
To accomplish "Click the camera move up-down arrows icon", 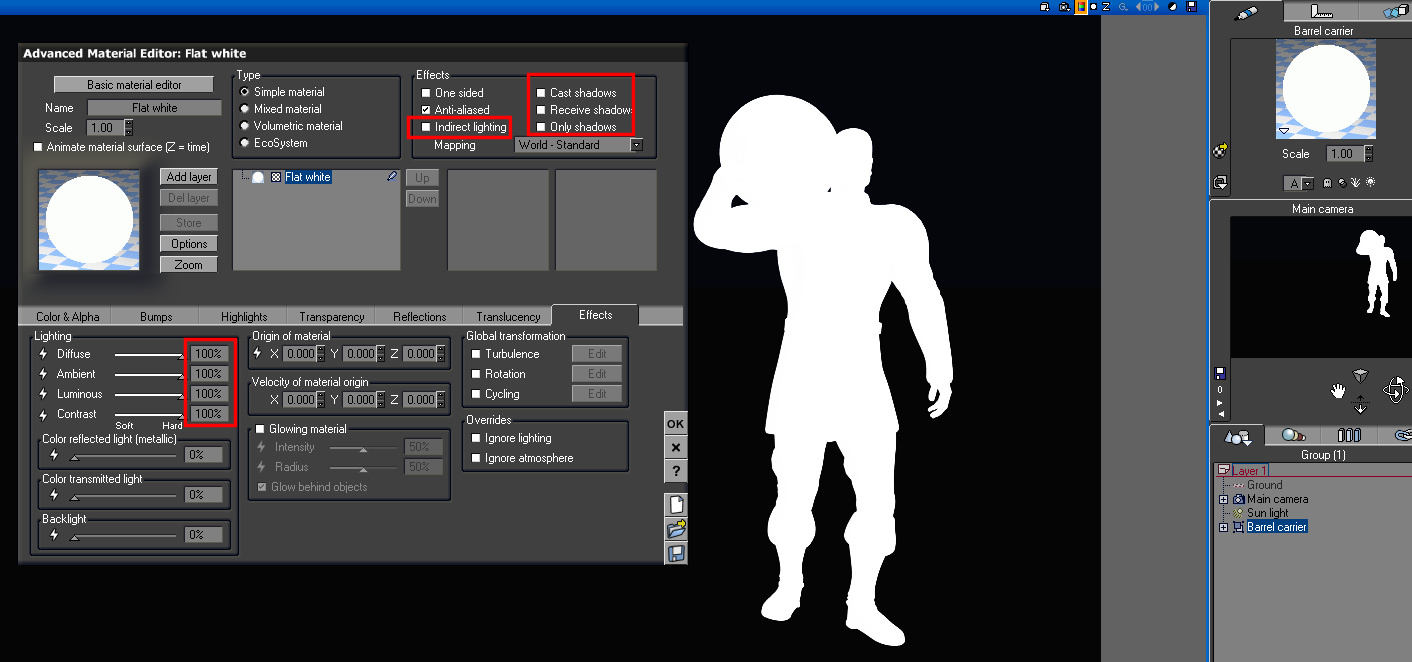I will point(1360,405).
